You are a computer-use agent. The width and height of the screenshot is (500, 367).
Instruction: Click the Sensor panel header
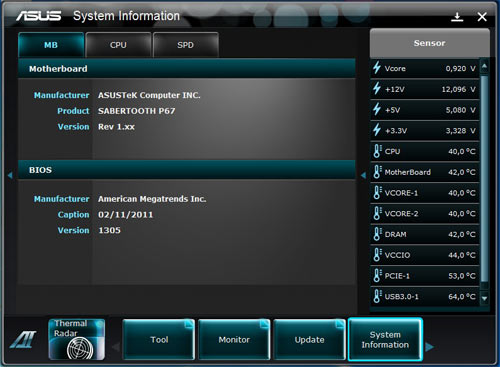point(429,43)
